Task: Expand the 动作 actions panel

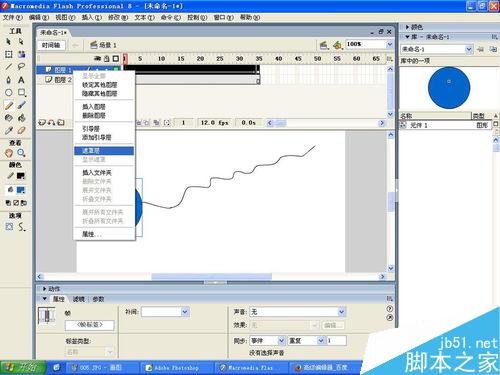Action: click(x=44, y=289)
